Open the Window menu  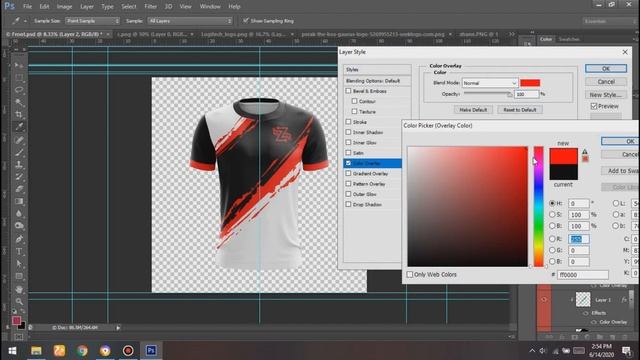click(x=210, y=7)
